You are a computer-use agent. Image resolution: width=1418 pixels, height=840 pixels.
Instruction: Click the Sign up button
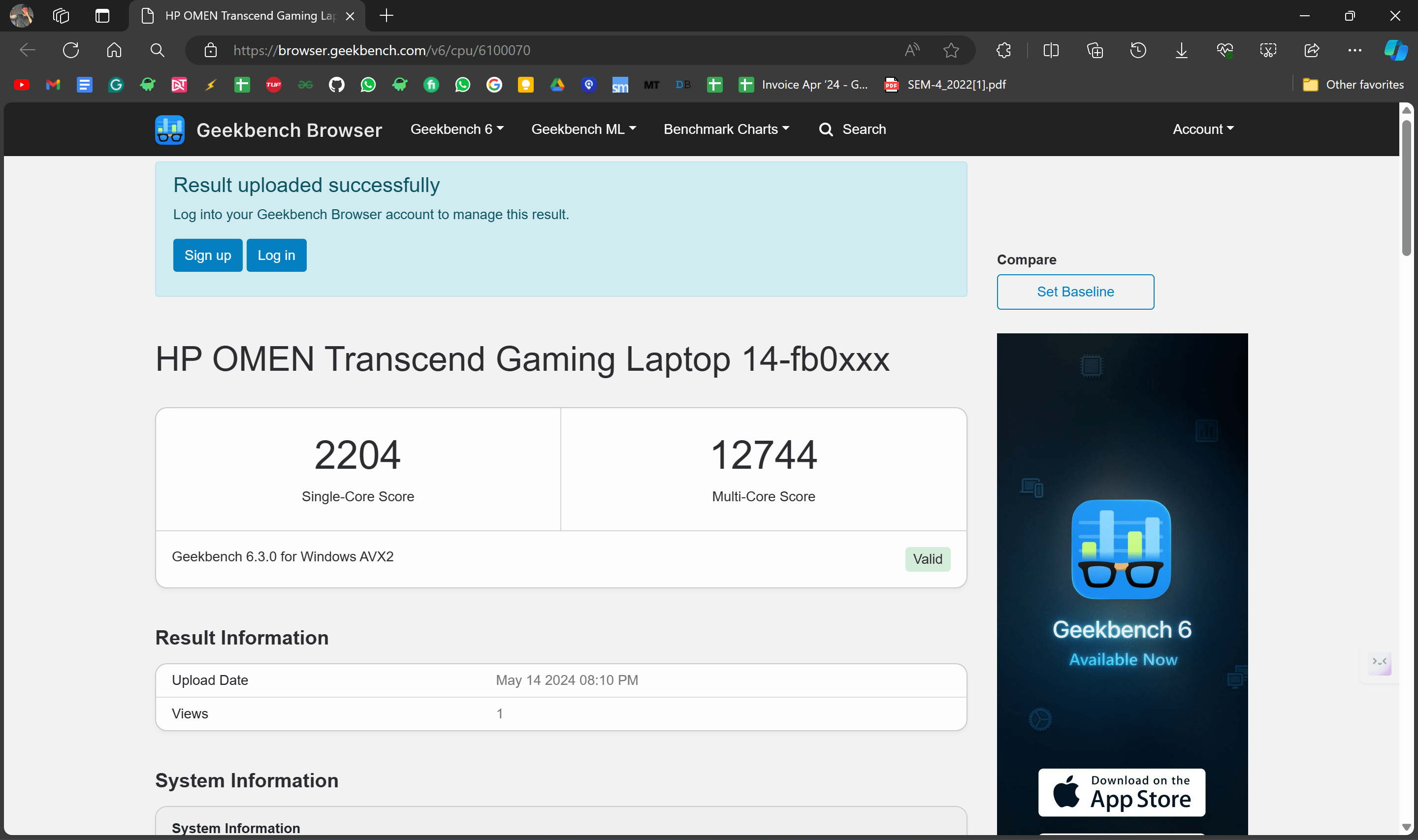point(208,255)
